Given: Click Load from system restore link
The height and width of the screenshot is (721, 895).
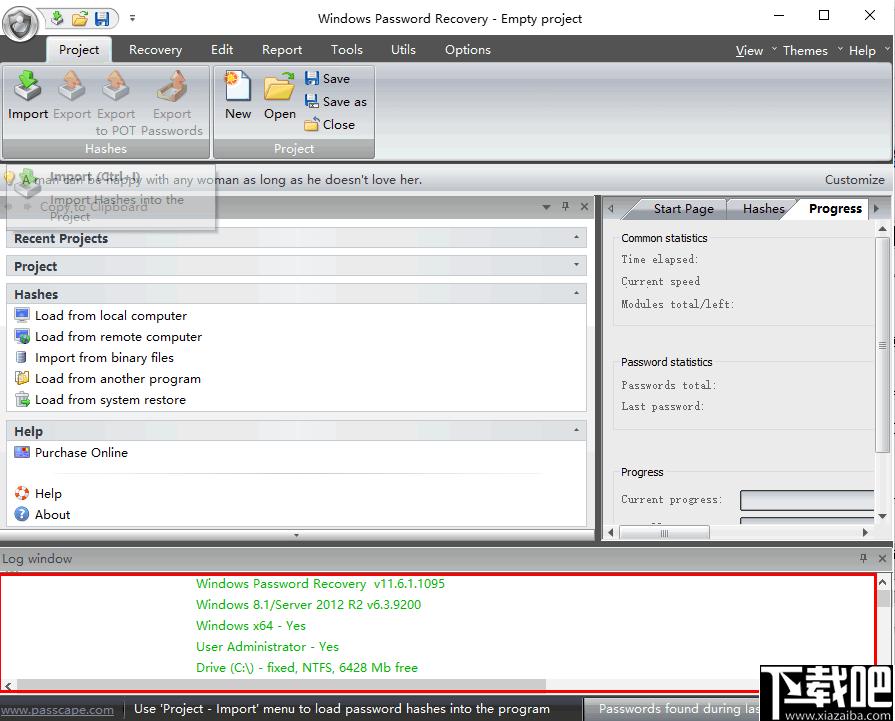Looking at the screenshot, I should [x=110, y=400].
